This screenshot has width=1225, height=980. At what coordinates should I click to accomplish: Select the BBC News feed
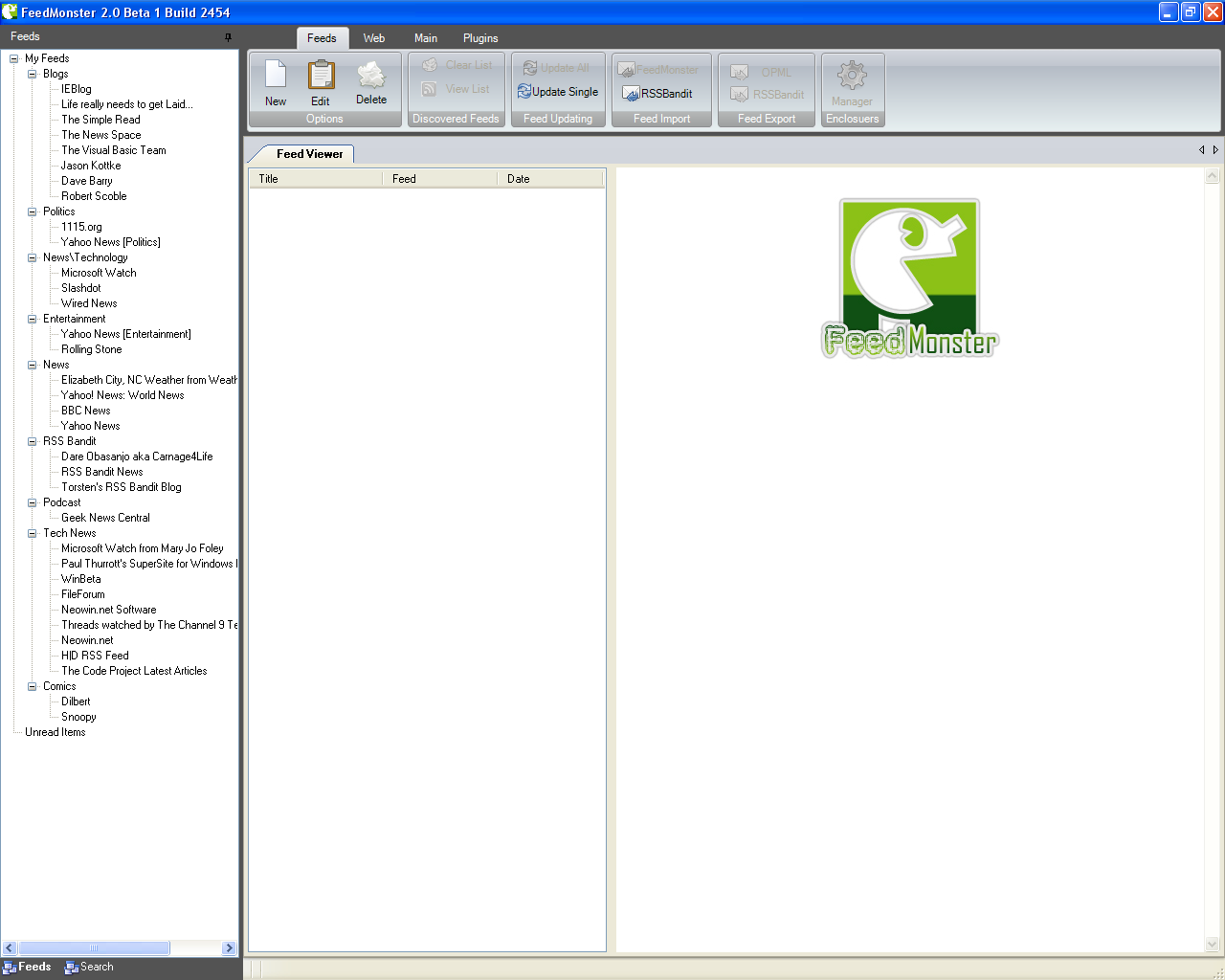pyautogui.click(x=85, y=411)
